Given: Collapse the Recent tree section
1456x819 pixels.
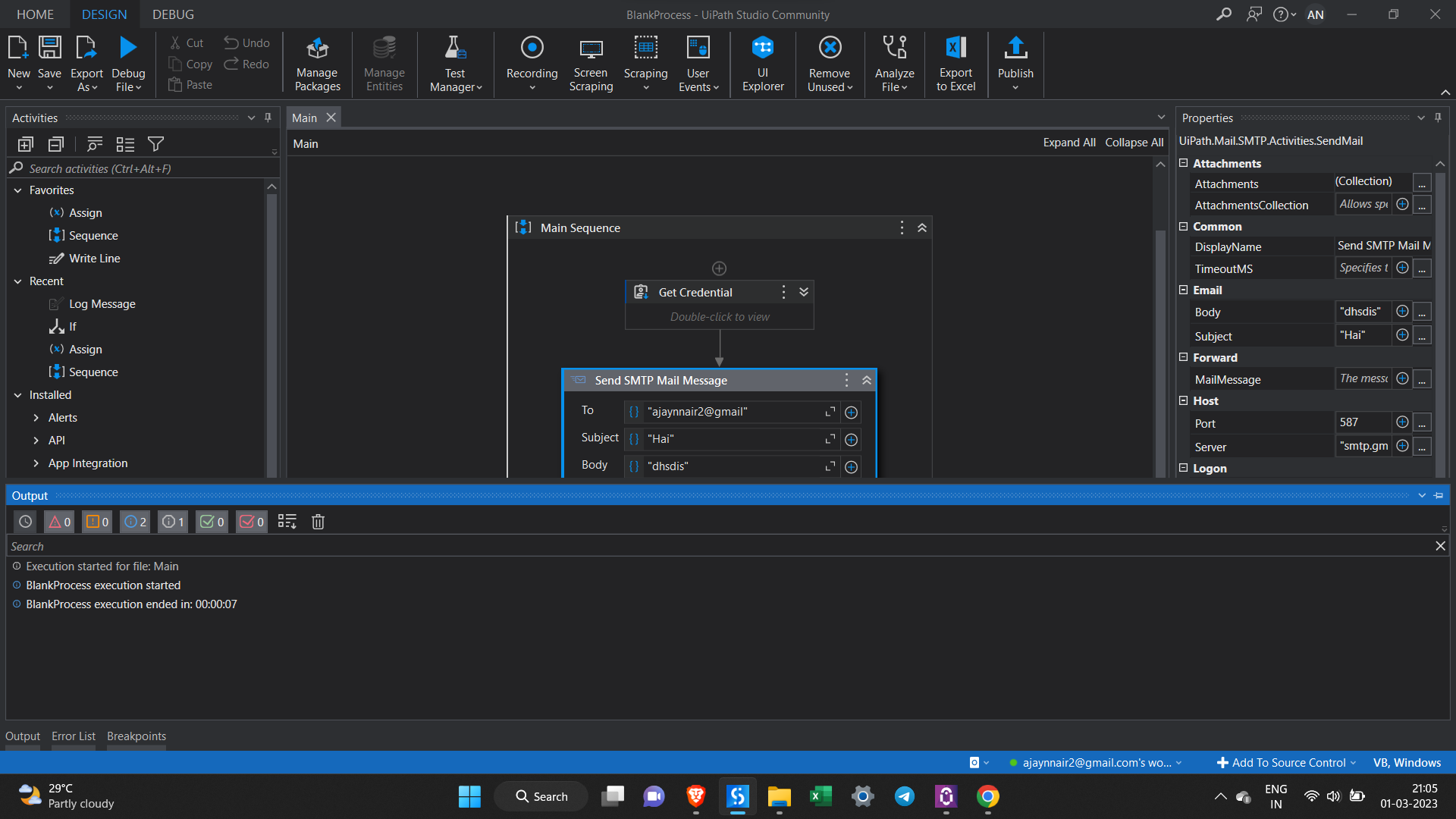Looking at the screenshot, I should pyautogui.click(x=17, y=281).
